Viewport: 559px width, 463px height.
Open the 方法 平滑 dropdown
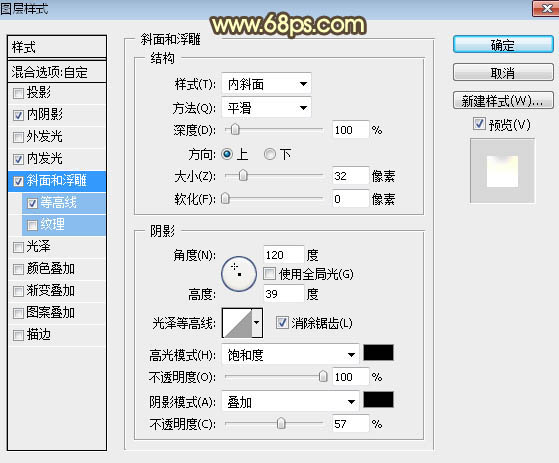266,108
